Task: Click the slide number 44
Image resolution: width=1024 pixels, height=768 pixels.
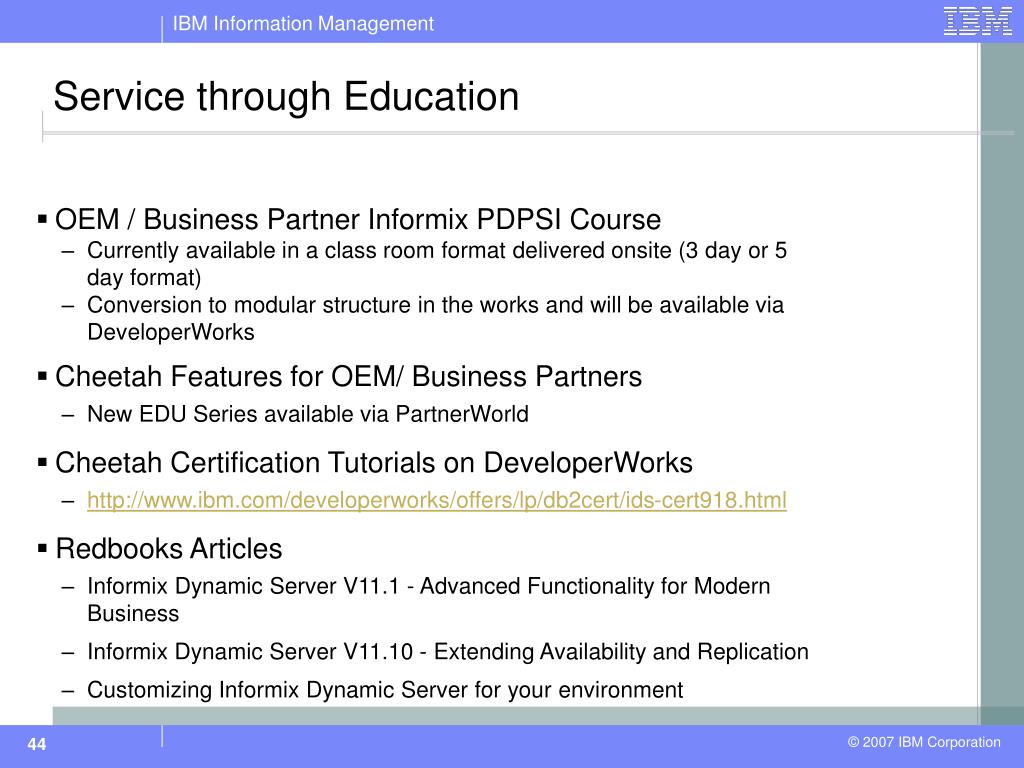Action: [37, 744]
